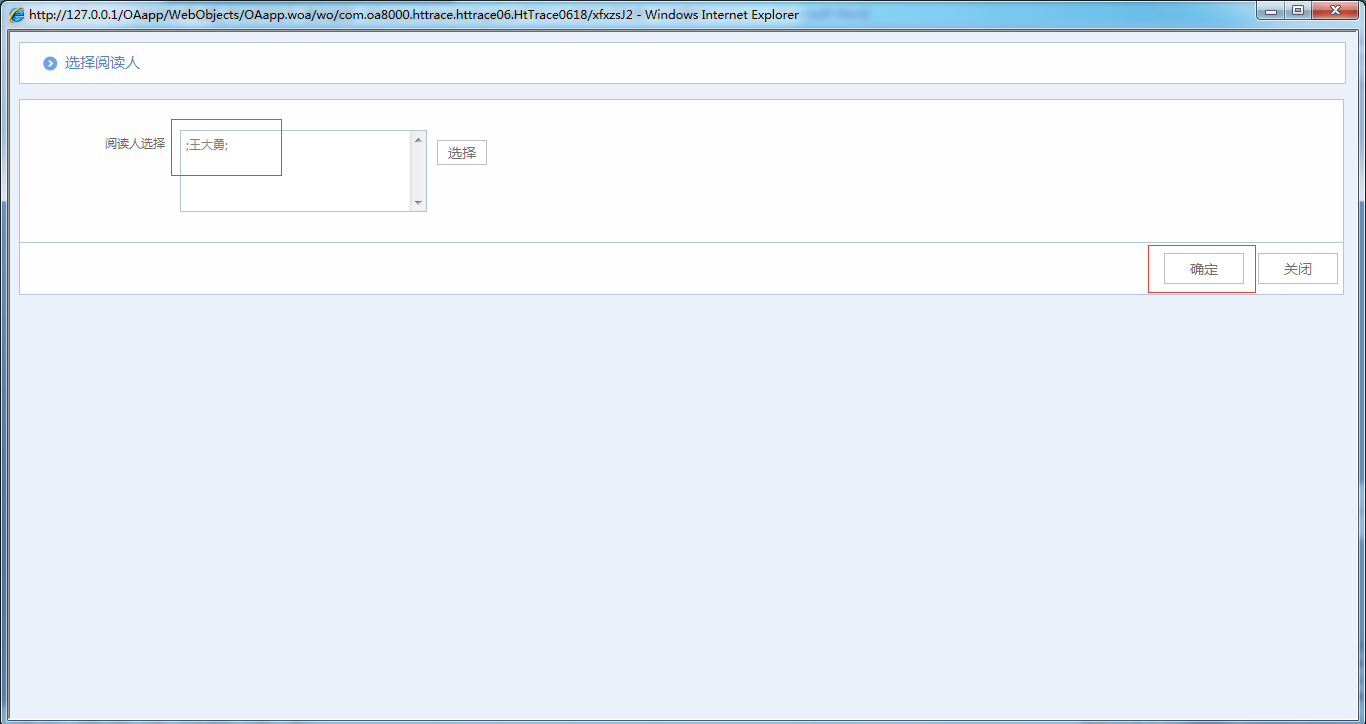Click blank footer bar left of 确定
Screen dimensions: 1366x724
pos(600,269)
